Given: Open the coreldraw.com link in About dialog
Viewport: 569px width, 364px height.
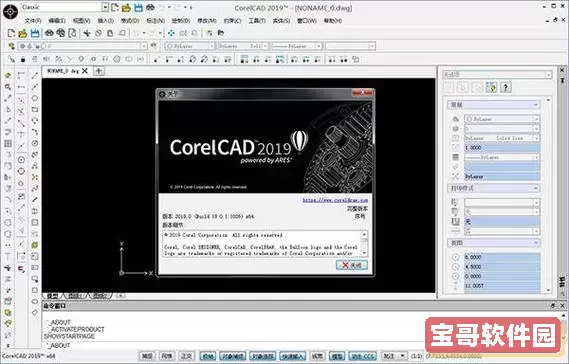Looking at the screenshot, I should [x=335, y=200].
